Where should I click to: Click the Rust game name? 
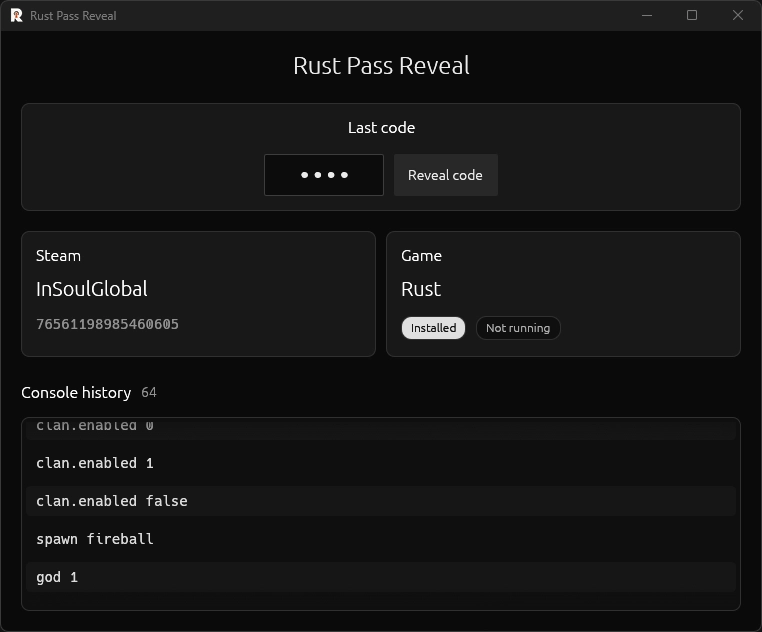[421, 289]
